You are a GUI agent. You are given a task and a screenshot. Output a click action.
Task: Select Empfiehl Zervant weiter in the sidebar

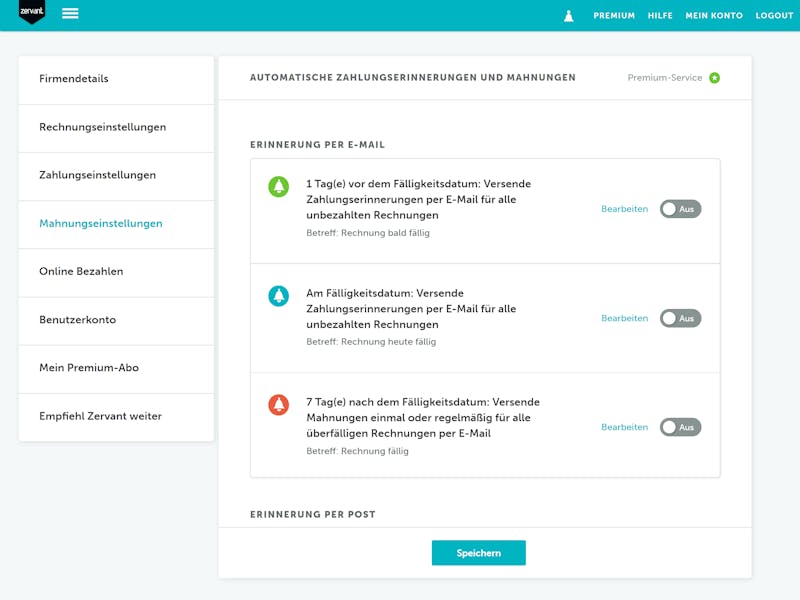(x=116, y=417)
